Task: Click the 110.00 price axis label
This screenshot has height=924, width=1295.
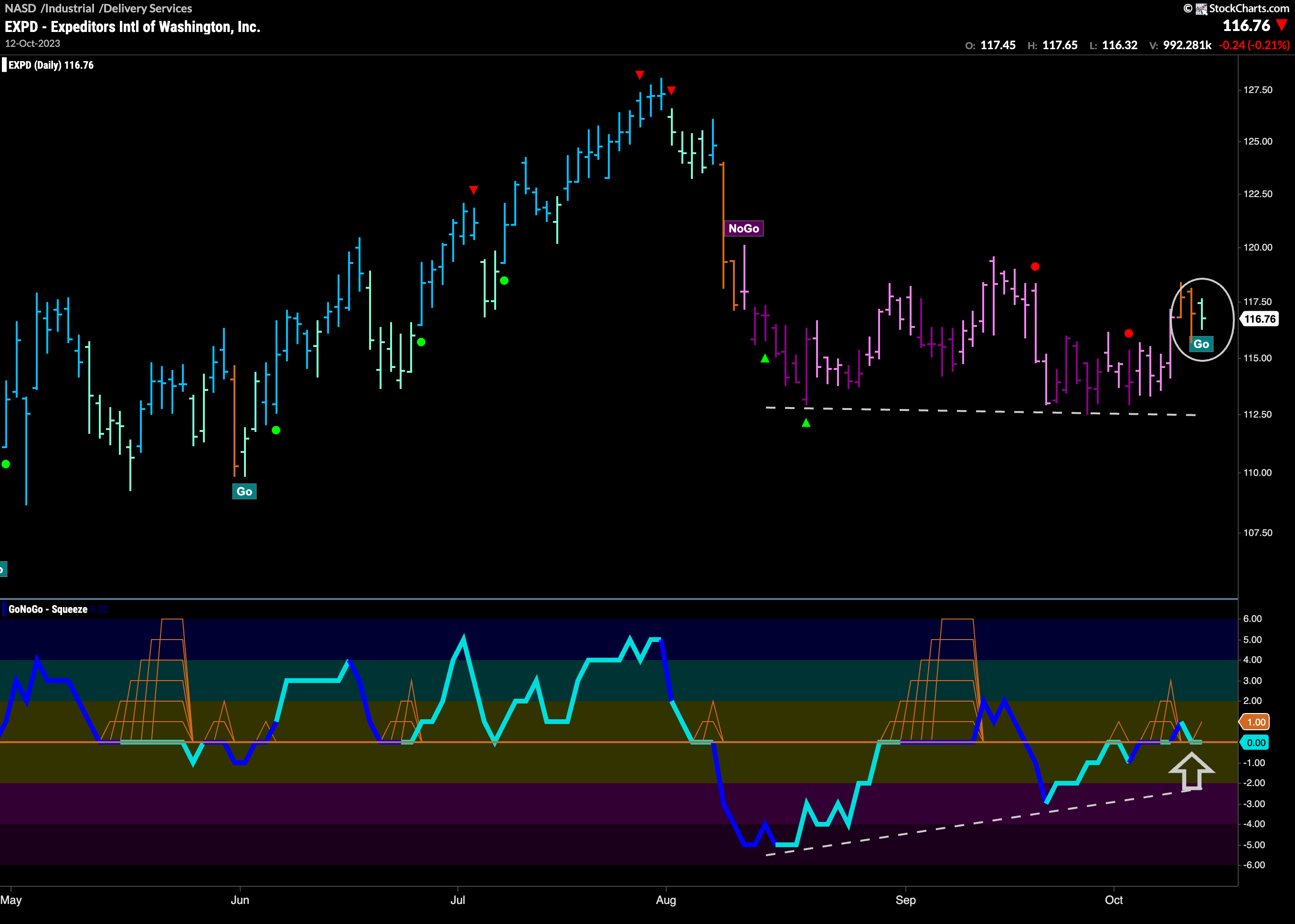Action: [x=1258, y=473]
